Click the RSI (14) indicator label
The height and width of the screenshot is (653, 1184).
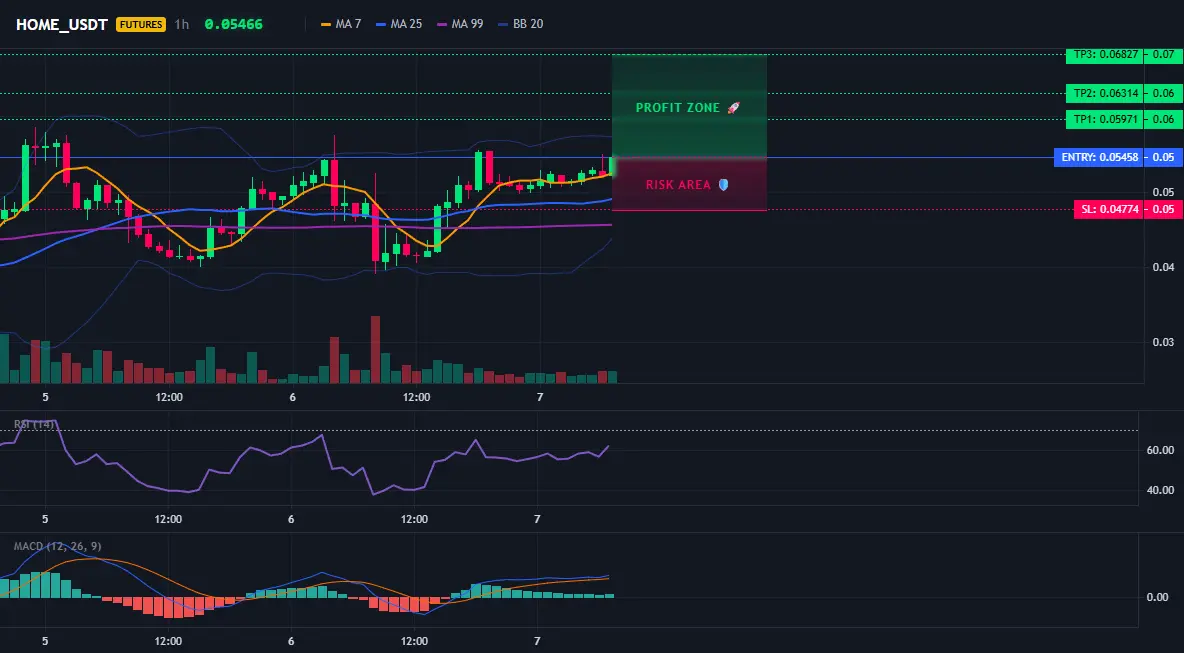33,424
